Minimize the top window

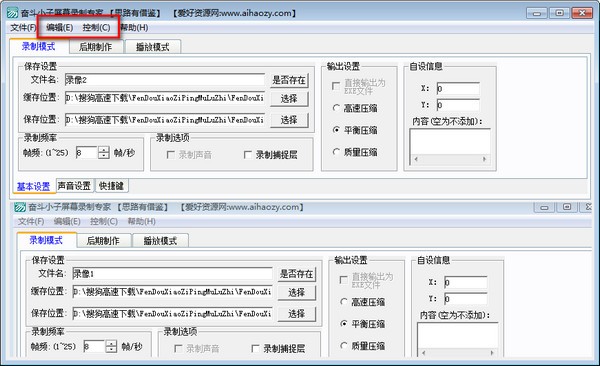point(537,13)
